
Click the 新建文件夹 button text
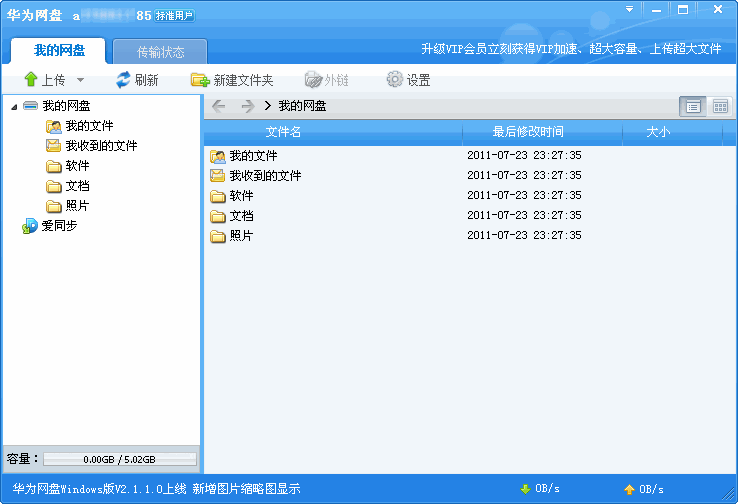pyautogui.click(x=243, y=80)
